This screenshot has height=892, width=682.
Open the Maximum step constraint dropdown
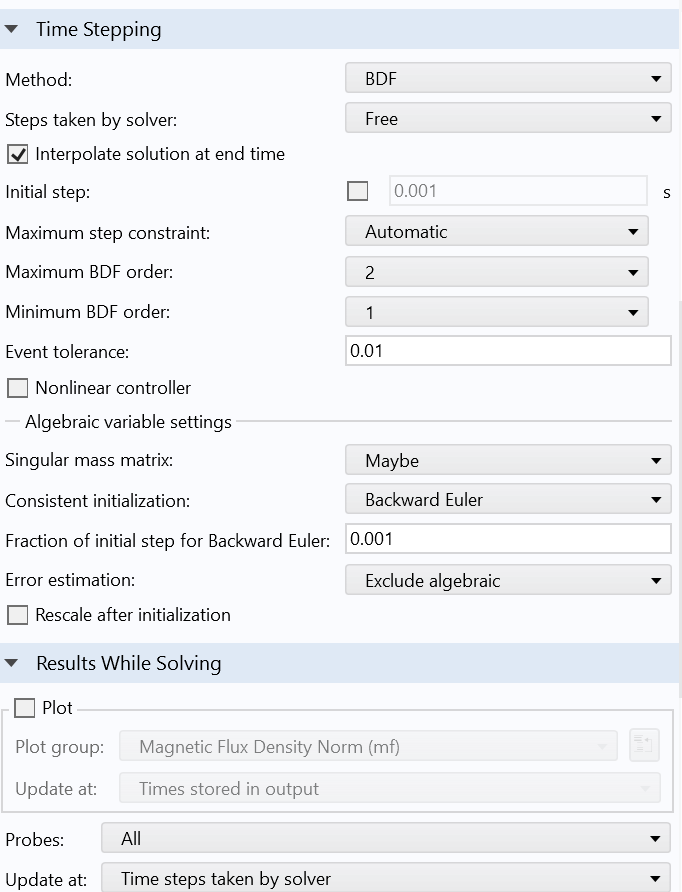[x=496, y=232]
